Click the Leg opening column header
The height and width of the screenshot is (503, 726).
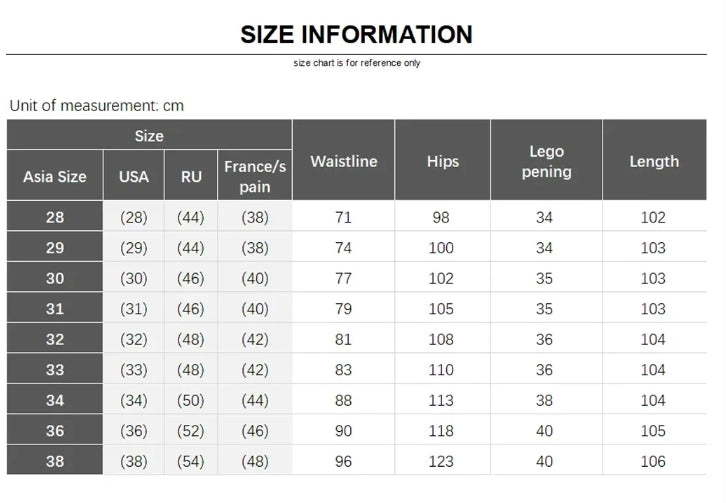[x=546, y=161]
